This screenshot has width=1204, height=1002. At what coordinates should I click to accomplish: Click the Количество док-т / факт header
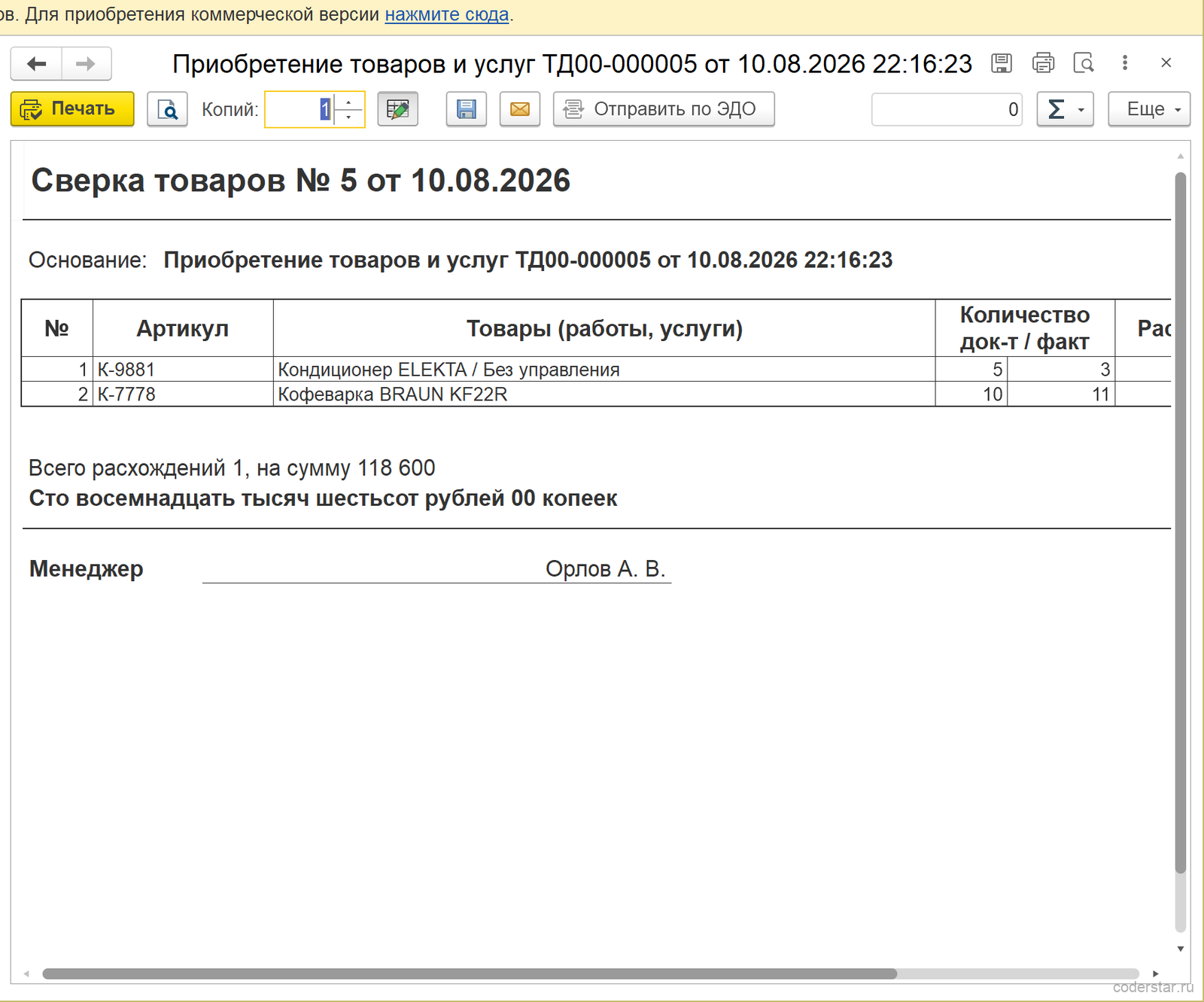coord(1025,328)
